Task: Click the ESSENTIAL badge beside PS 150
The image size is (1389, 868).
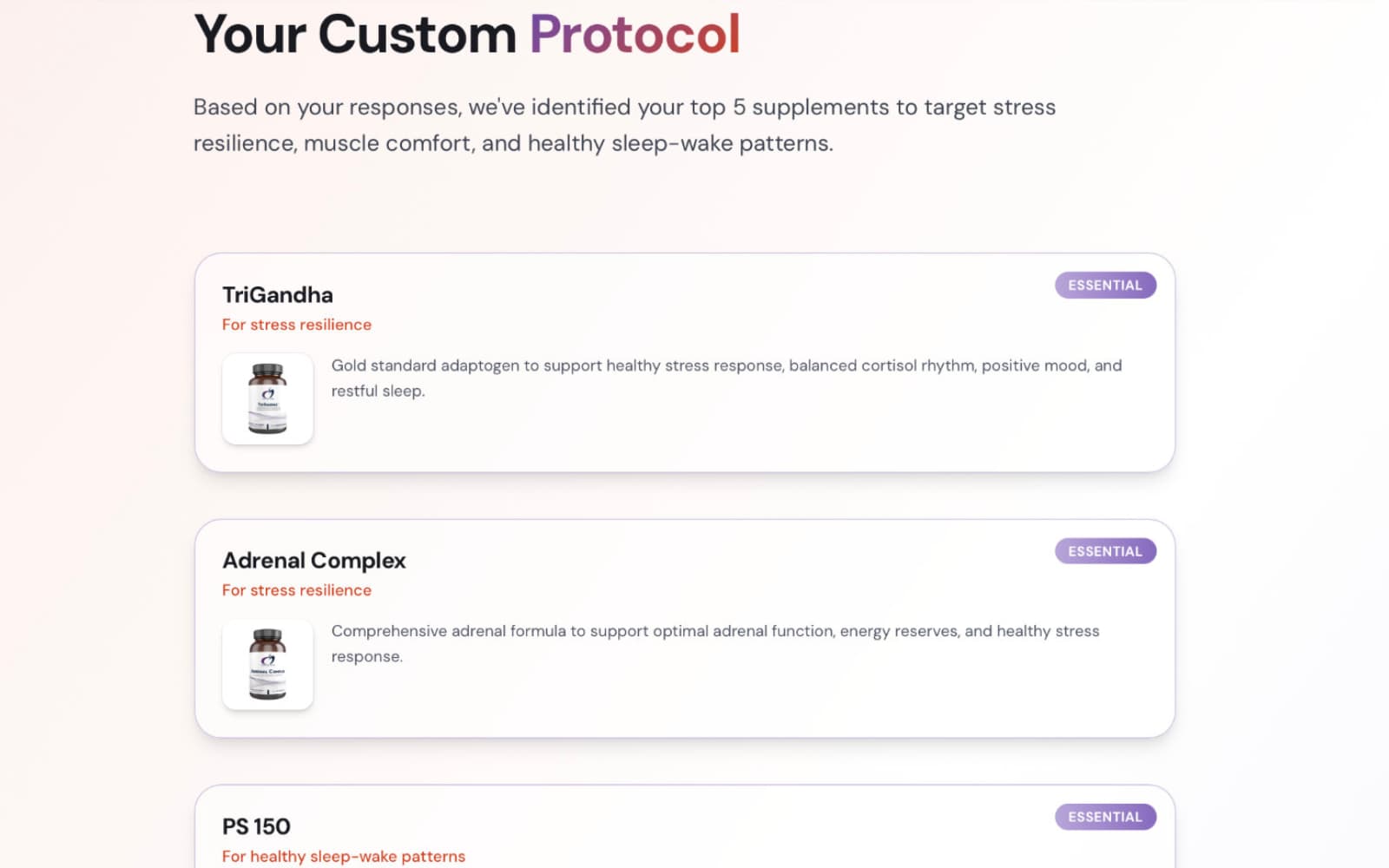Action: point(1104,817)
